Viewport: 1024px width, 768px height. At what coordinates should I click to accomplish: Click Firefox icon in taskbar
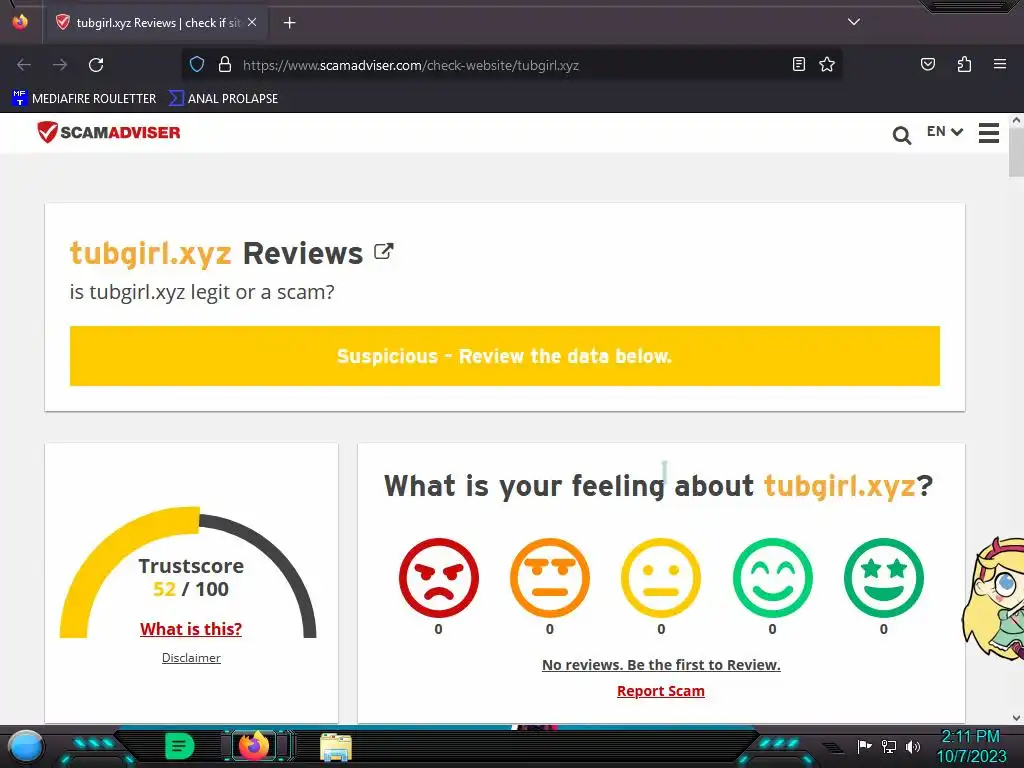tap(254, 746)
